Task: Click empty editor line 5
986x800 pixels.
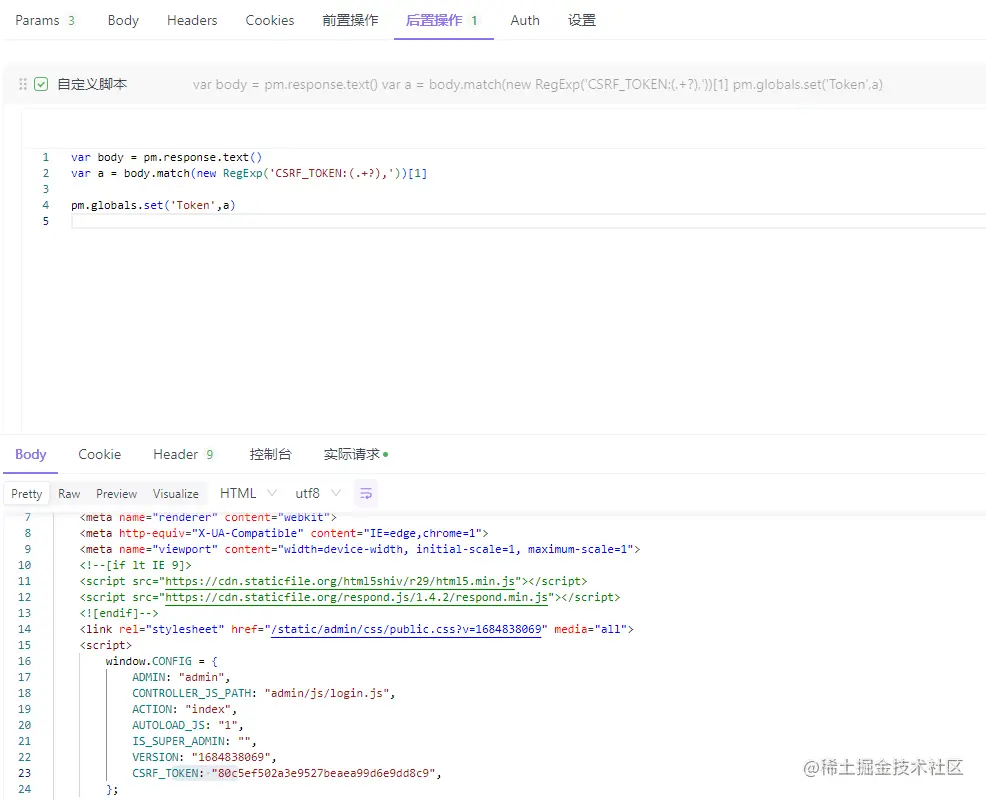Action: (528, 221)
